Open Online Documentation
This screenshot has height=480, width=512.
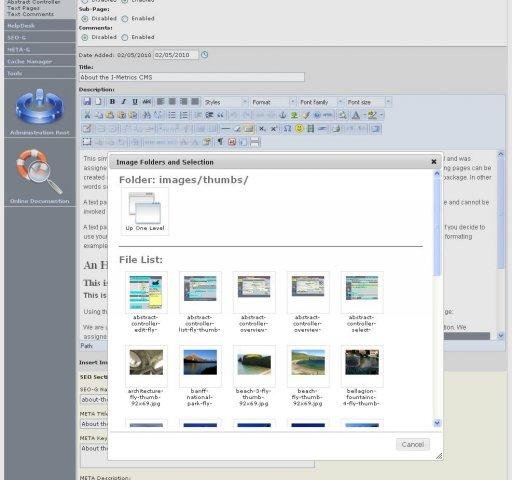click(40, 177)
